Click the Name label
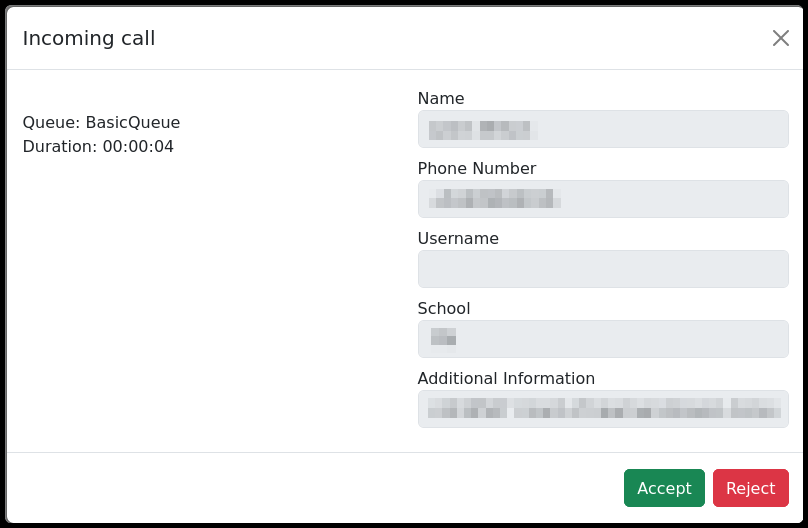Screen dimensions: 808x528 (441, 98)
